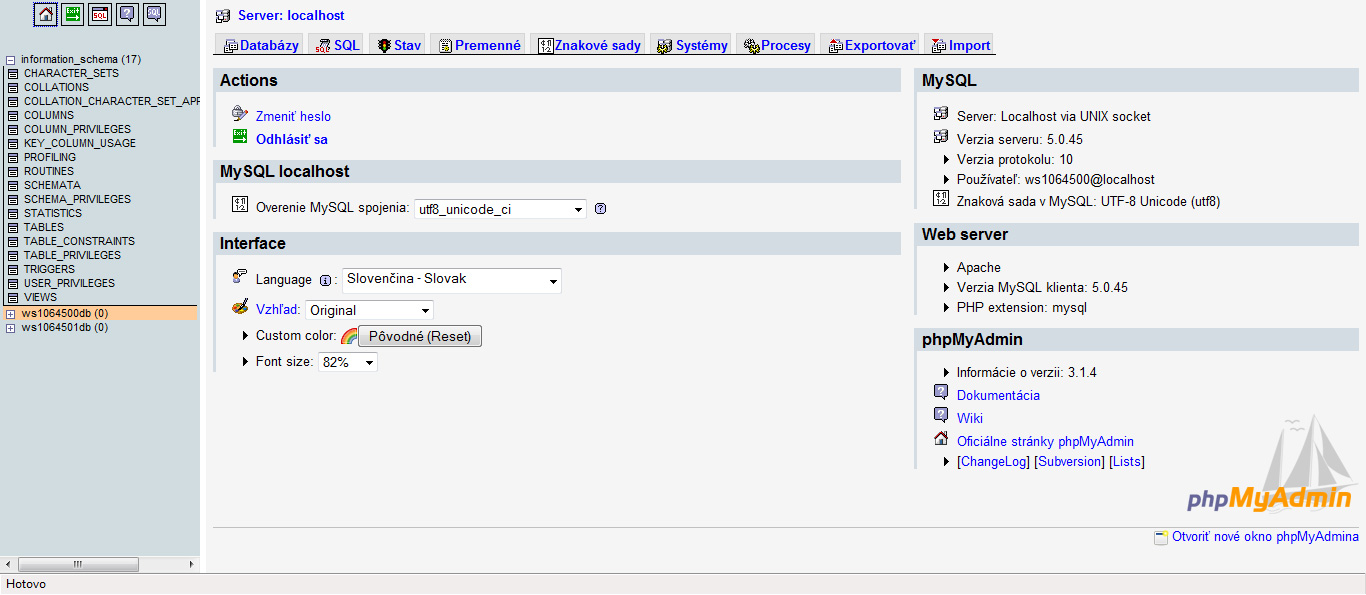
Task: Open the SQL documentation speech-bubble icon
Action: pyautogui.click(x=154, y=14)
